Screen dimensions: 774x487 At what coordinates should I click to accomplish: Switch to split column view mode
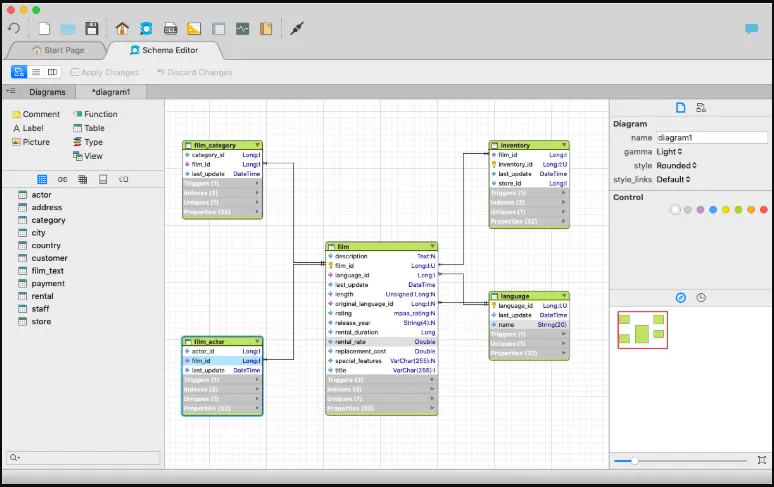52,72
